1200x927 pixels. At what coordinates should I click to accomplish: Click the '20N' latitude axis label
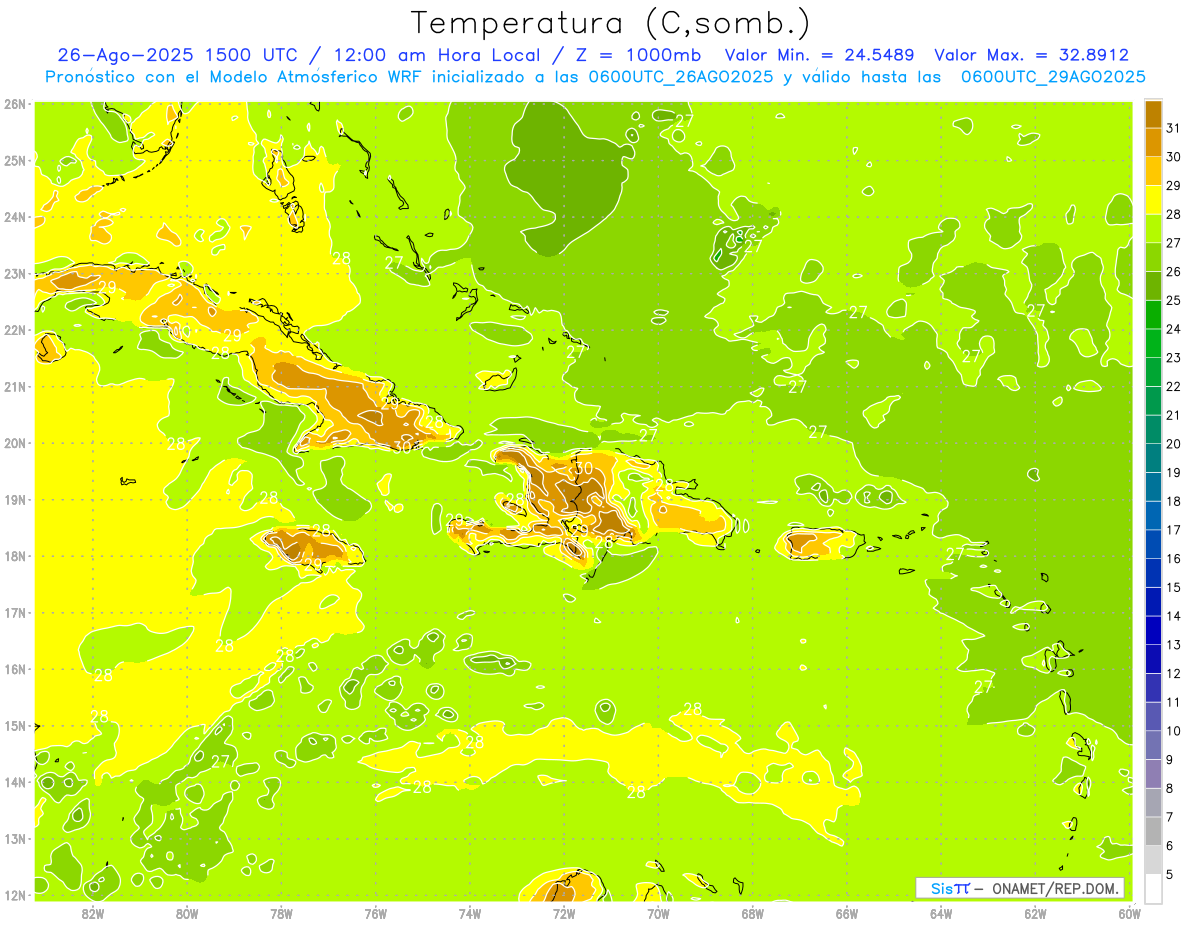pos(15,443)
